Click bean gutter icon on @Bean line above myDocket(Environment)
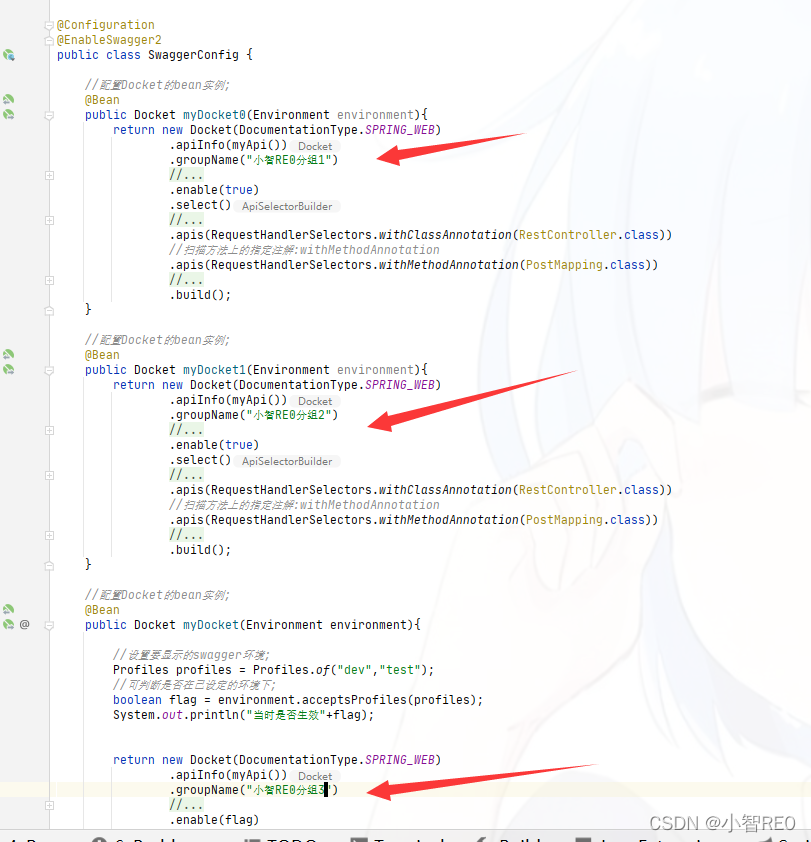Image resolution: width=811 pixels, height=842 pixels. tap(9, 609)
